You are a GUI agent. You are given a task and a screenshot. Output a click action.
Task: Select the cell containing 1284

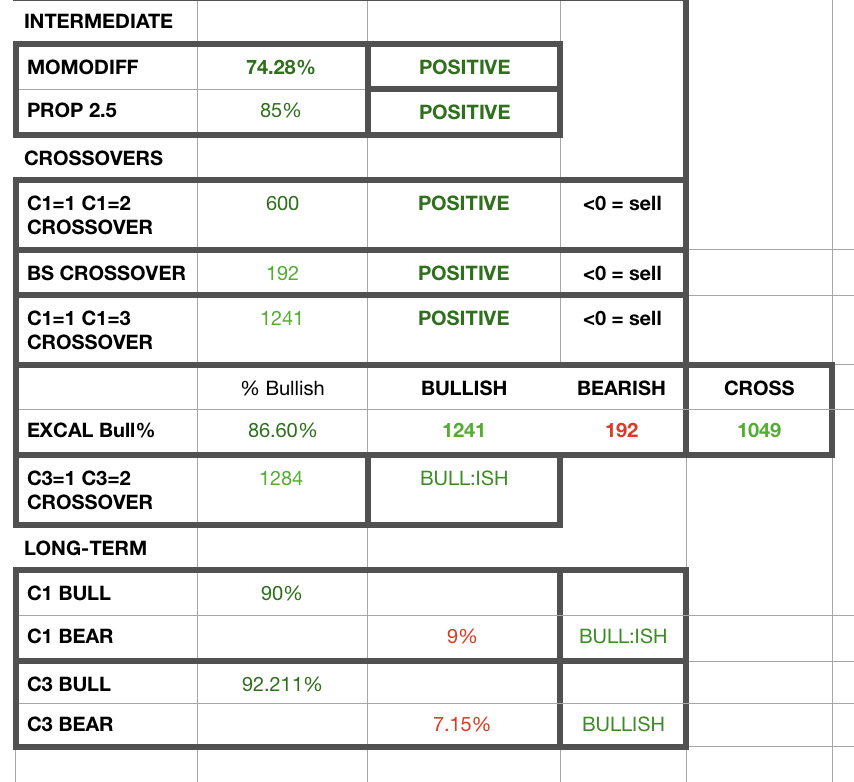coord(282,478)
